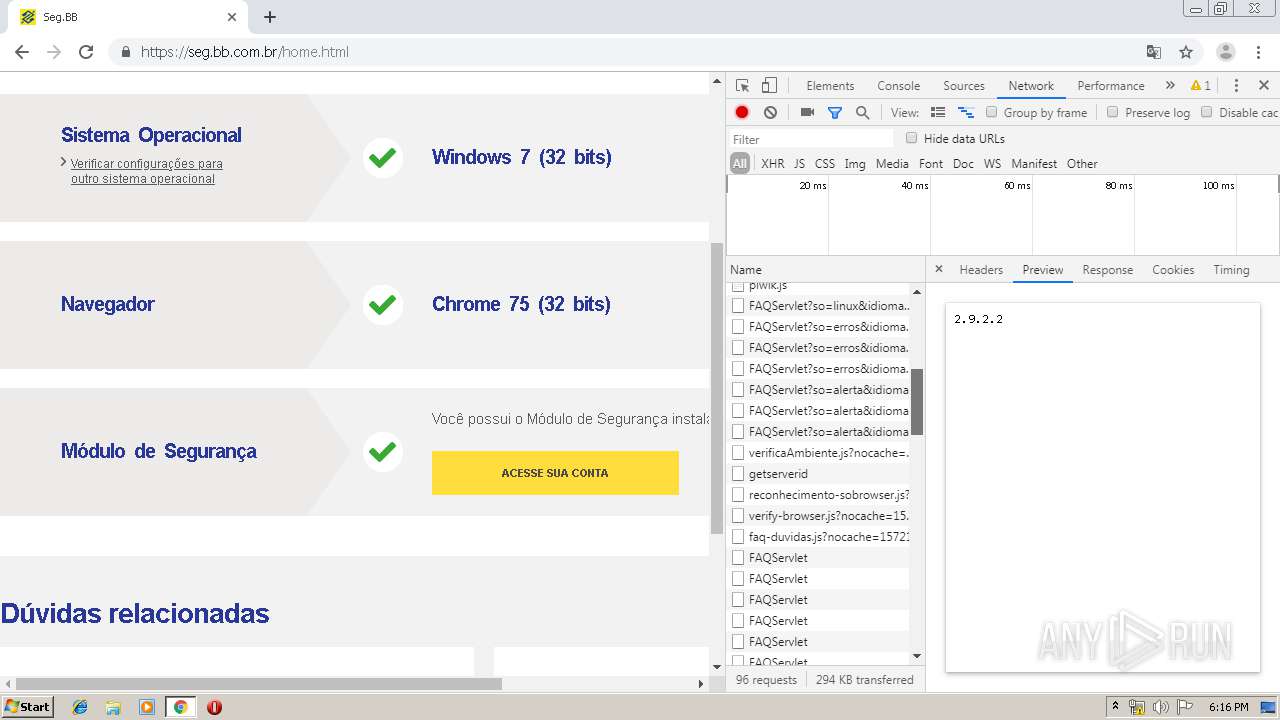Filter requests by Img type
This screenshot has width=1280, height=720.
coord(855,164)
